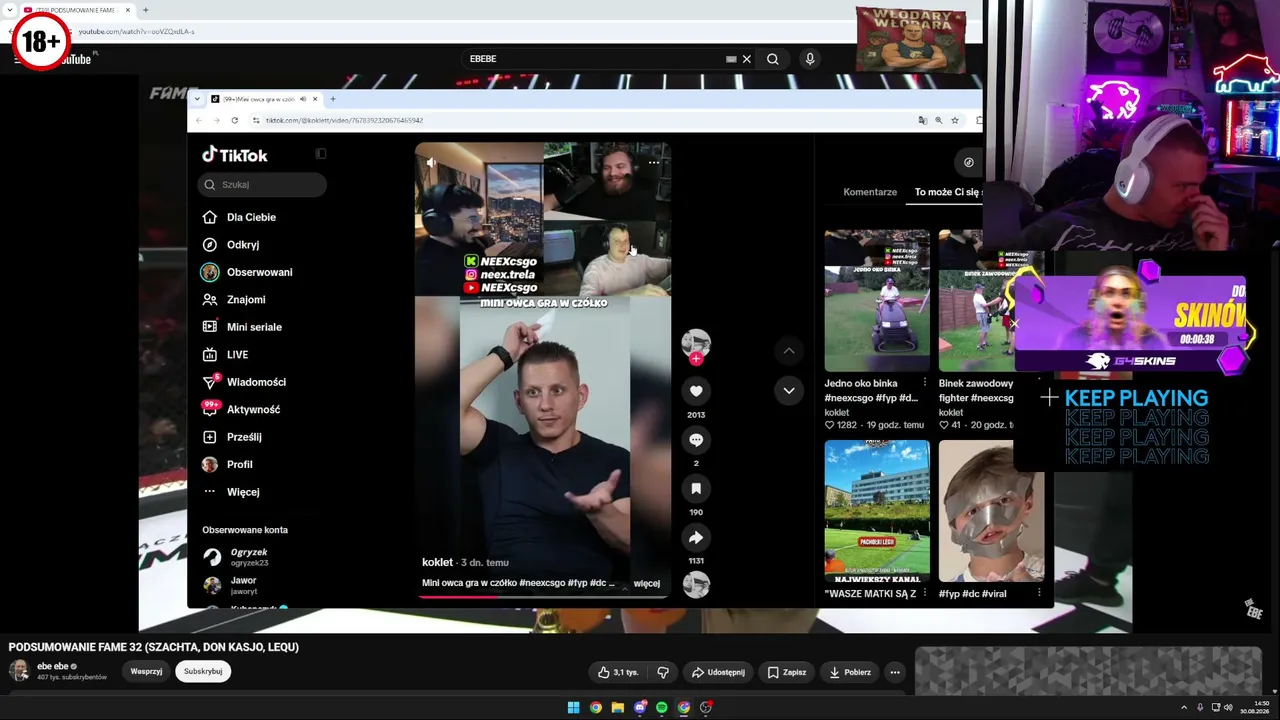Image resolution: width=1280 pixels, height=720 pixels.
Task: Select the To może Ci się tab
Action: point(948,192)
